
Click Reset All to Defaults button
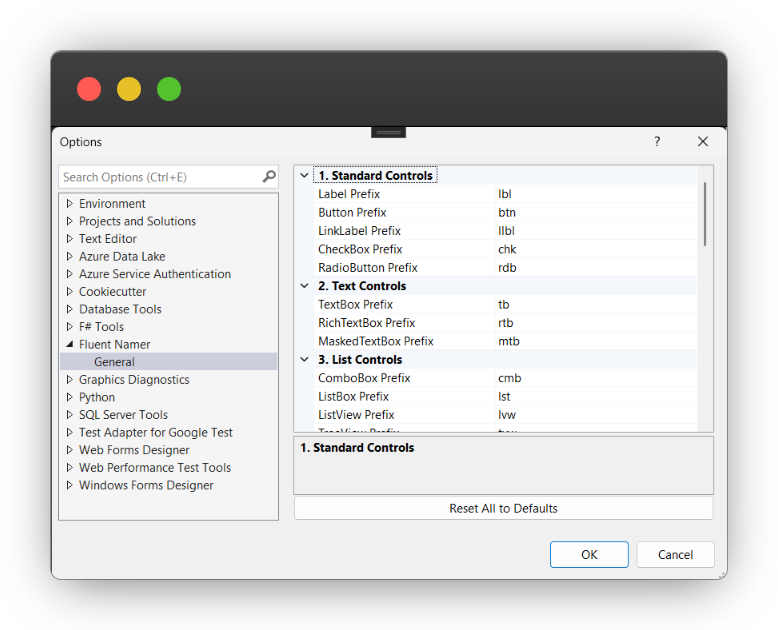coord(503,508)
